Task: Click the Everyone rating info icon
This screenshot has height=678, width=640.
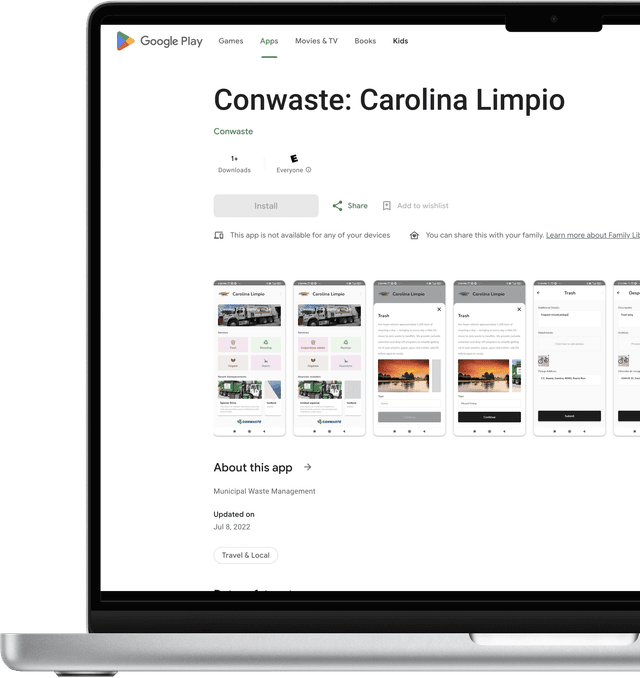Action: 308,170
